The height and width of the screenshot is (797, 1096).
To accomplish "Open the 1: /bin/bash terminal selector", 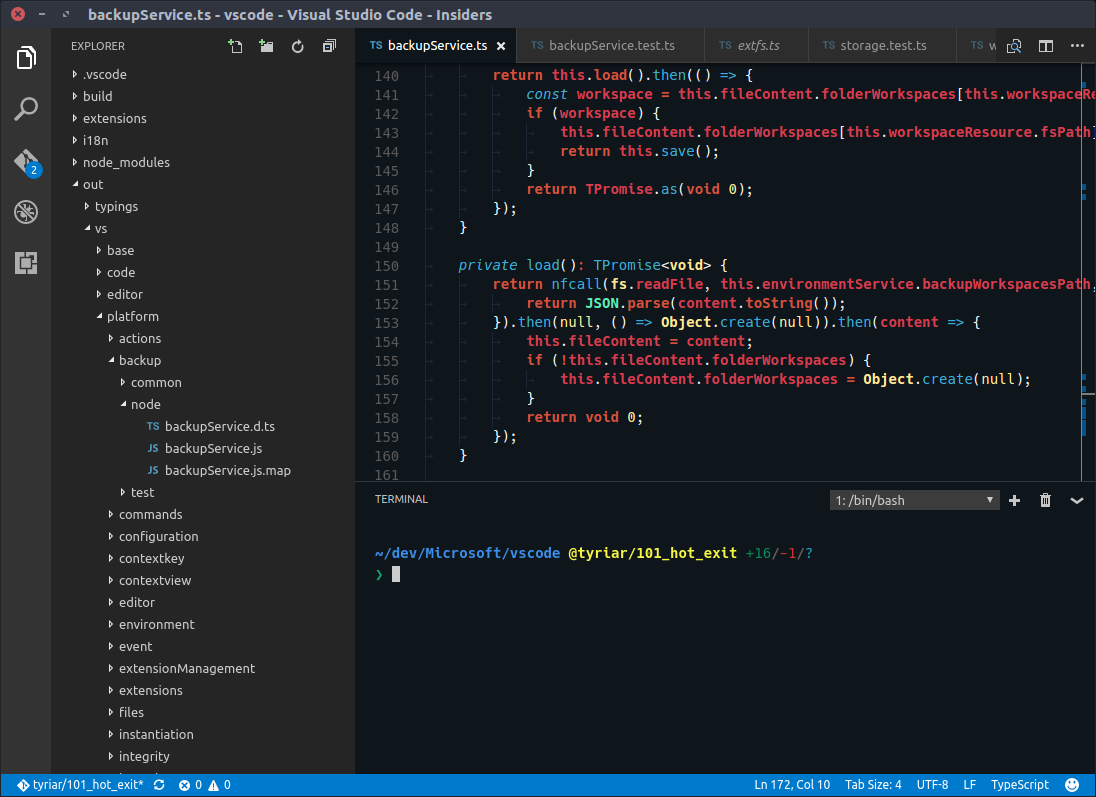I will (913, 500).
